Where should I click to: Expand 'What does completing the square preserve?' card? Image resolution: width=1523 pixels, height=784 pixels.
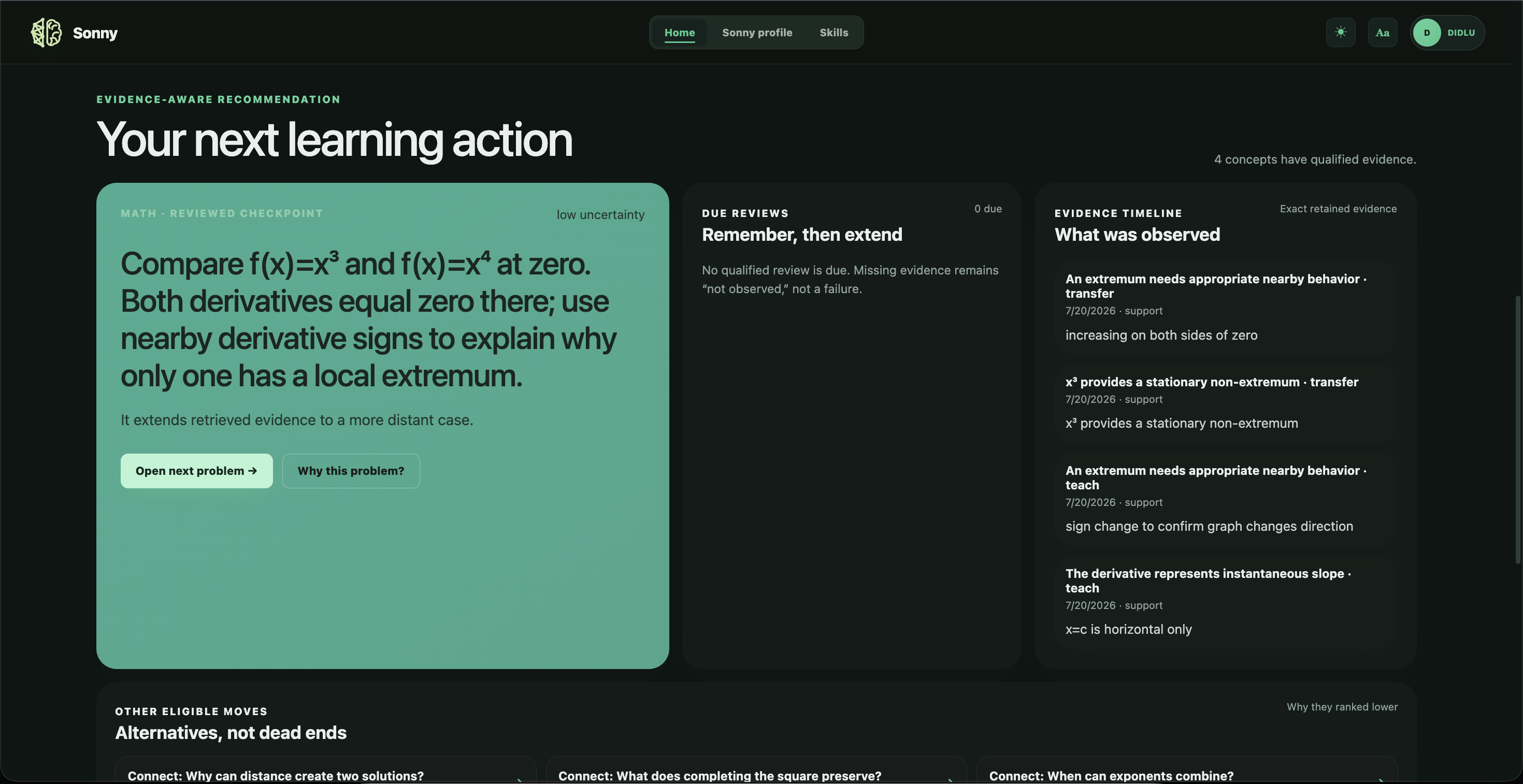point(756,771)
